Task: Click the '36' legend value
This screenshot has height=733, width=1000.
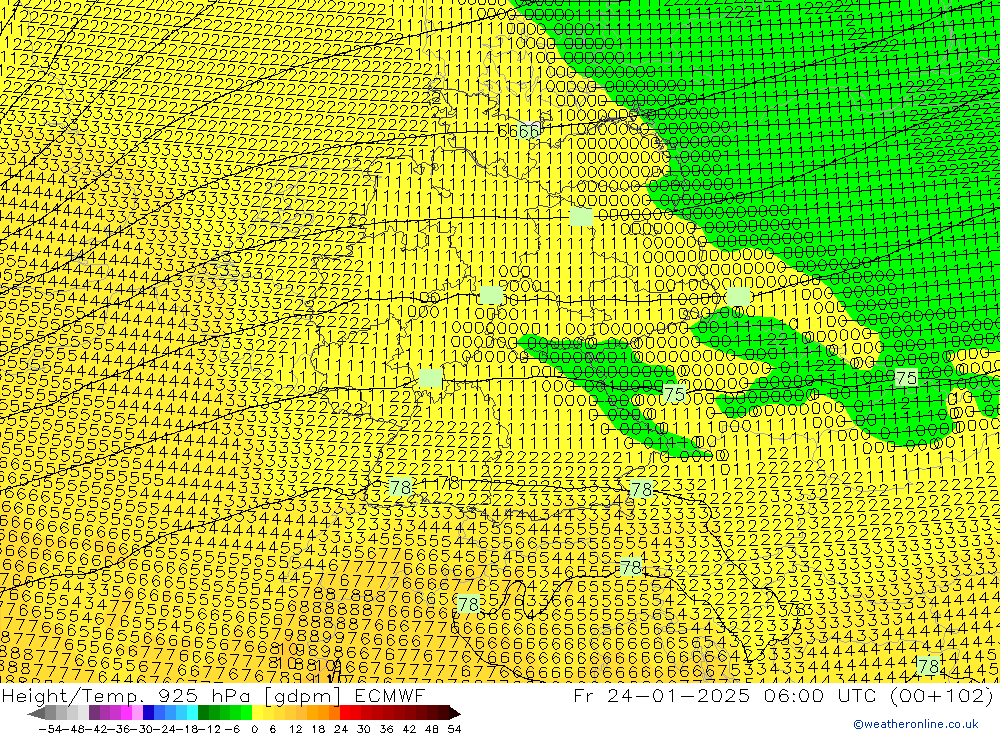Action: click(x=386, y=729)
